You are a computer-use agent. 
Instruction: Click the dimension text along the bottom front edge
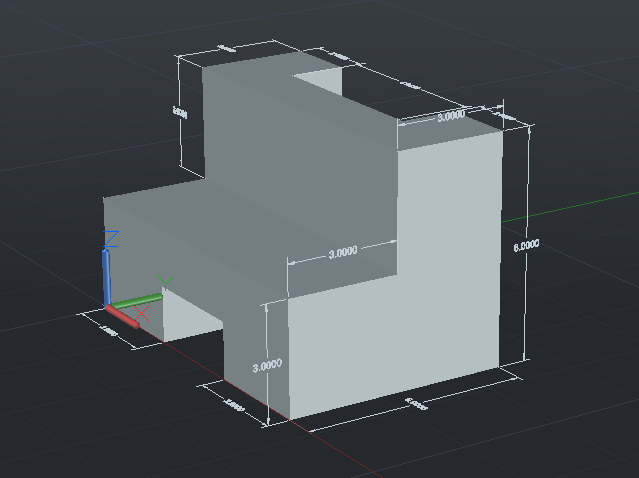pos(416,404)
